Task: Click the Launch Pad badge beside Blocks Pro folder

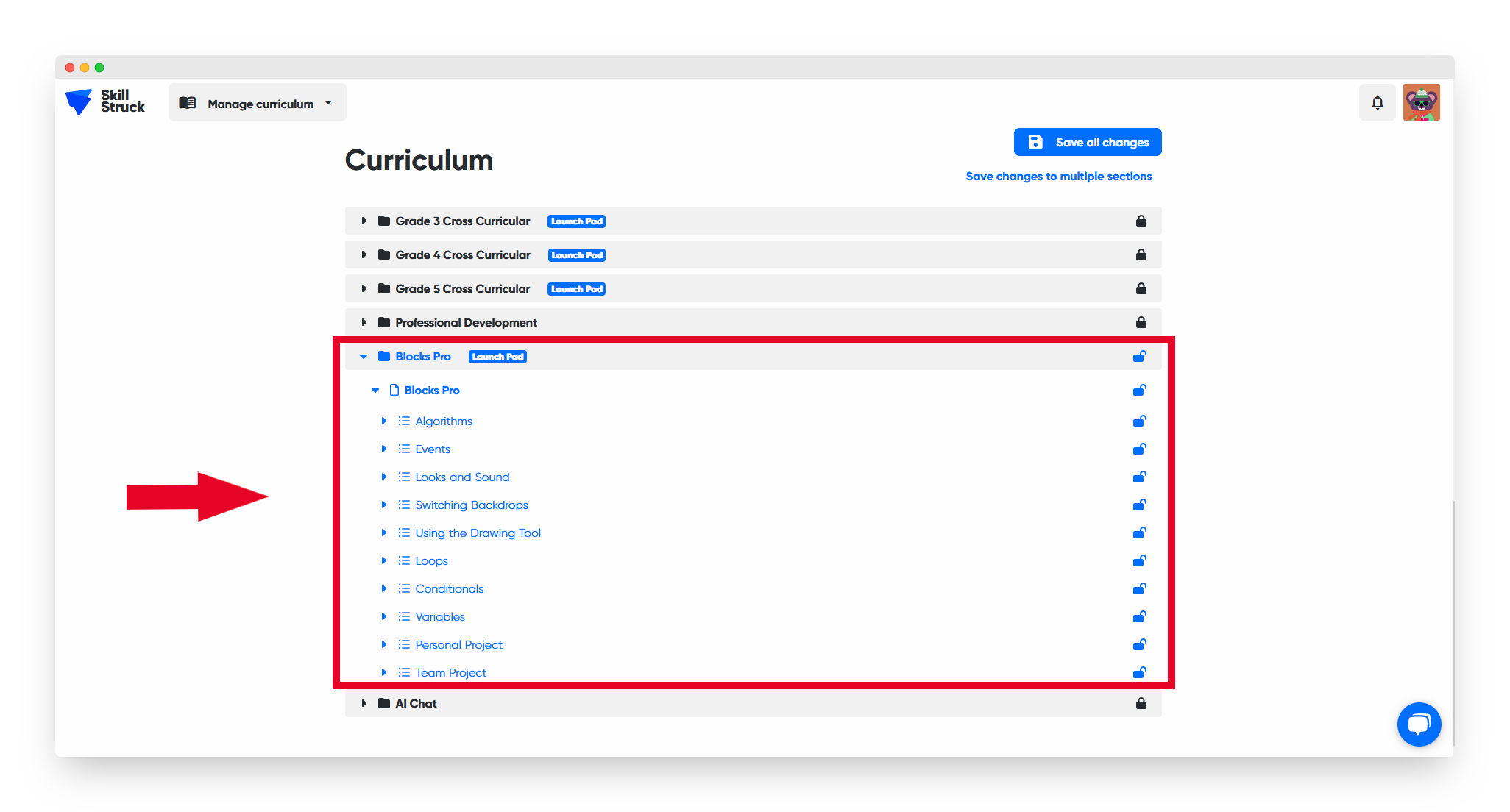Action: click(x=497, y=357)
